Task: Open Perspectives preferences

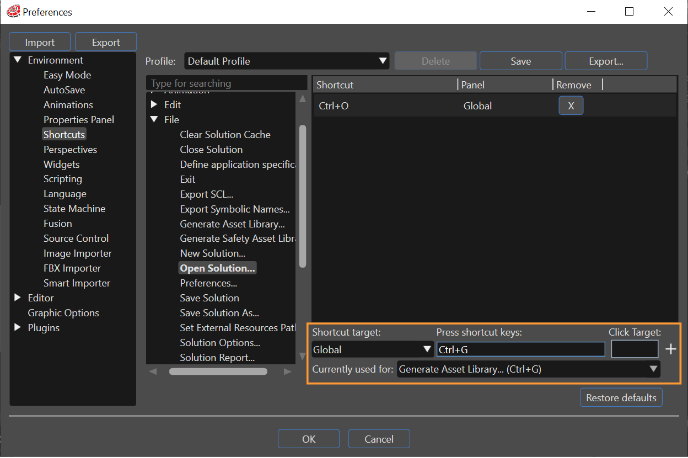Action: [x=70, y=150]
